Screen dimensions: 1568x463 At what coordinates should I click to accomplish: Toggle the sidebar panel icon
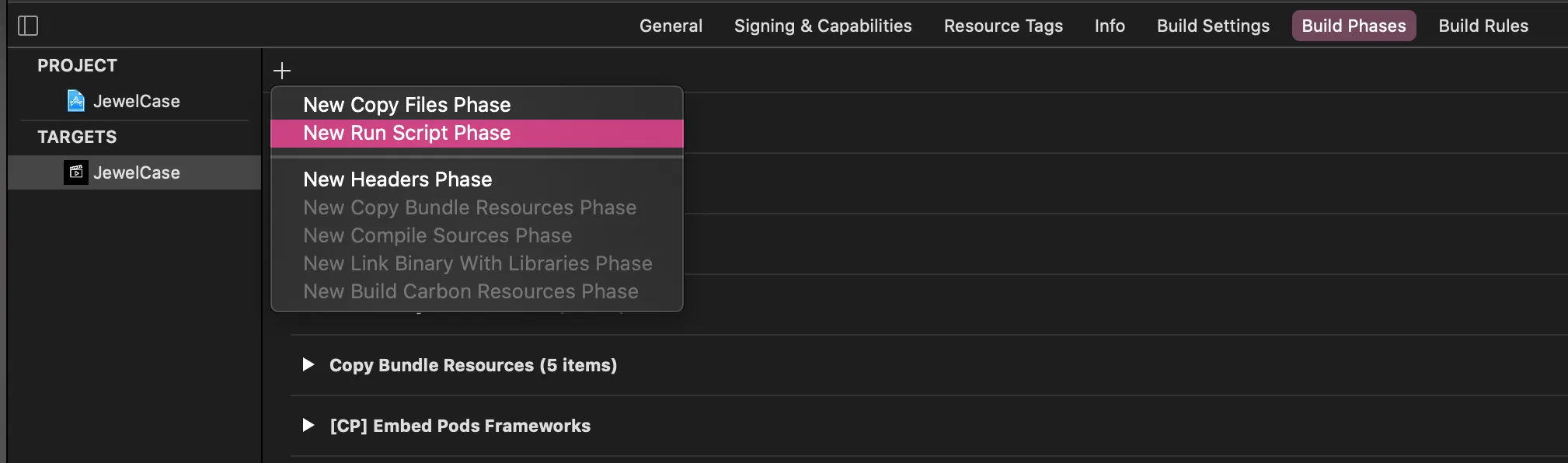(x=28, y=26)
